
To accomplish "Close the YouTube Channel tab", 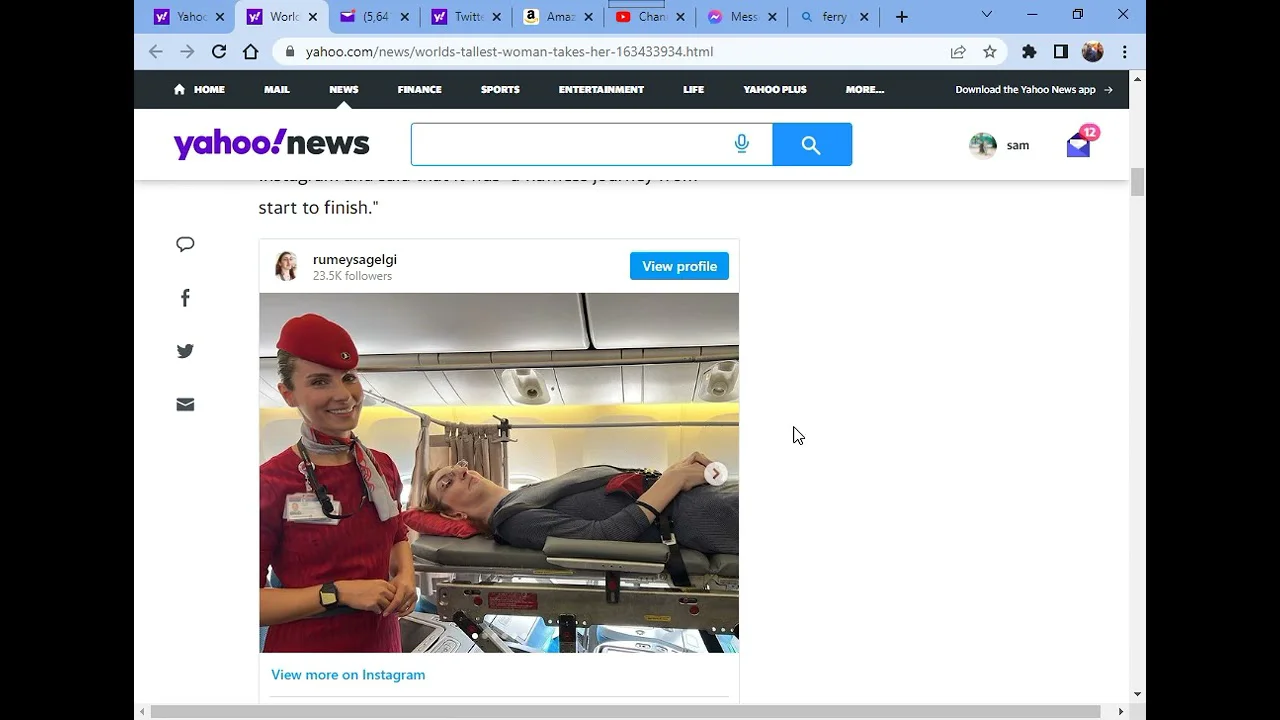I will point(680,17).
